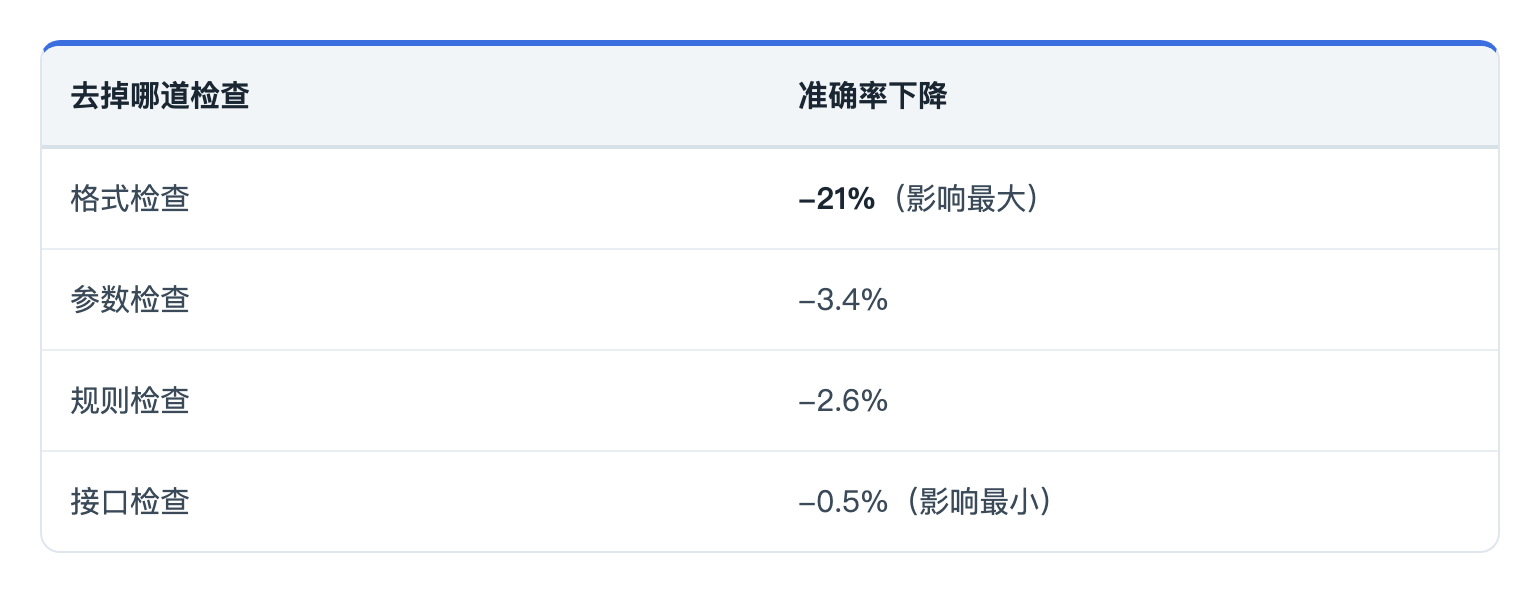Click the bold −21% value
This screenshot has width=1540, height=593.
tap(837, 199)
